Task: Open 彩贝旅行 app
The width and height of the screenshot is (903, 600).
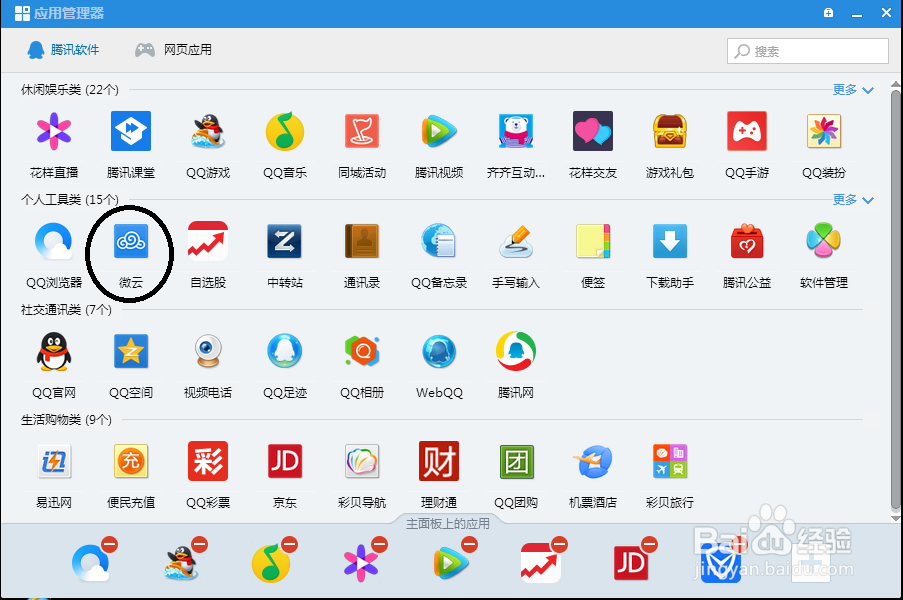Action: (x=670, y=461)
